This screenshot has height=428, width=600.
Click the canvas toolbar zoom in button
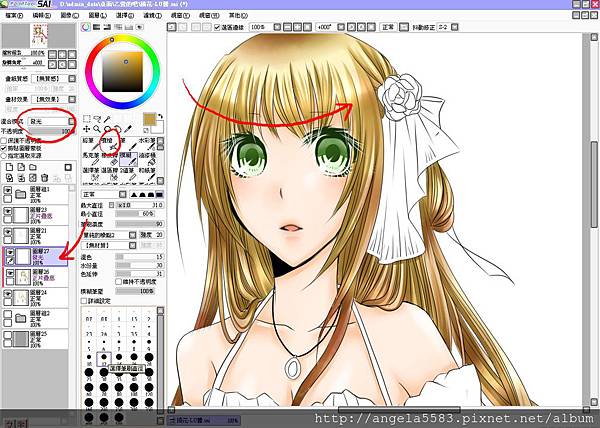(297, 27)
